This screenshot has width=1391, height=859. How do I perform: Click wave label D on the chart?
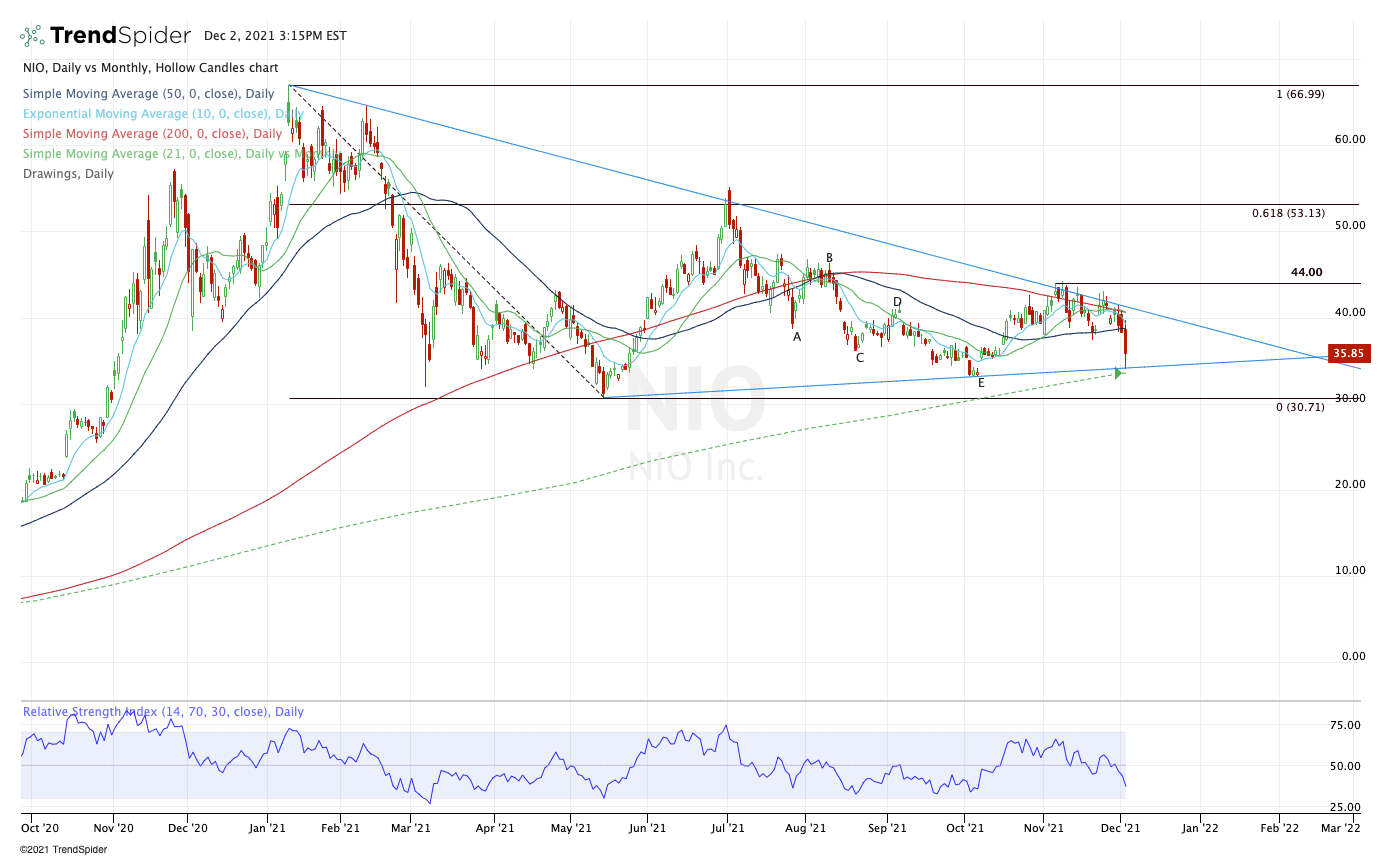(897, 301)
